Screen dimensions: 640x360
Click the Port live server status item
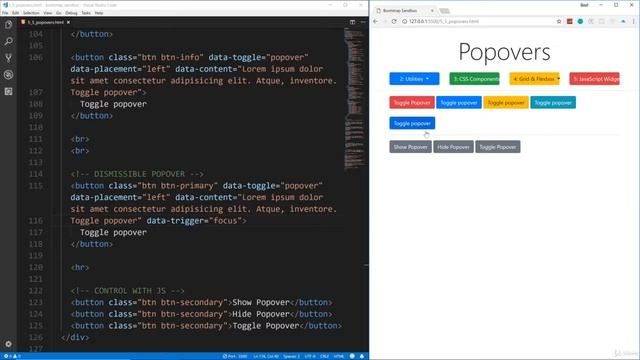(235, 356)
